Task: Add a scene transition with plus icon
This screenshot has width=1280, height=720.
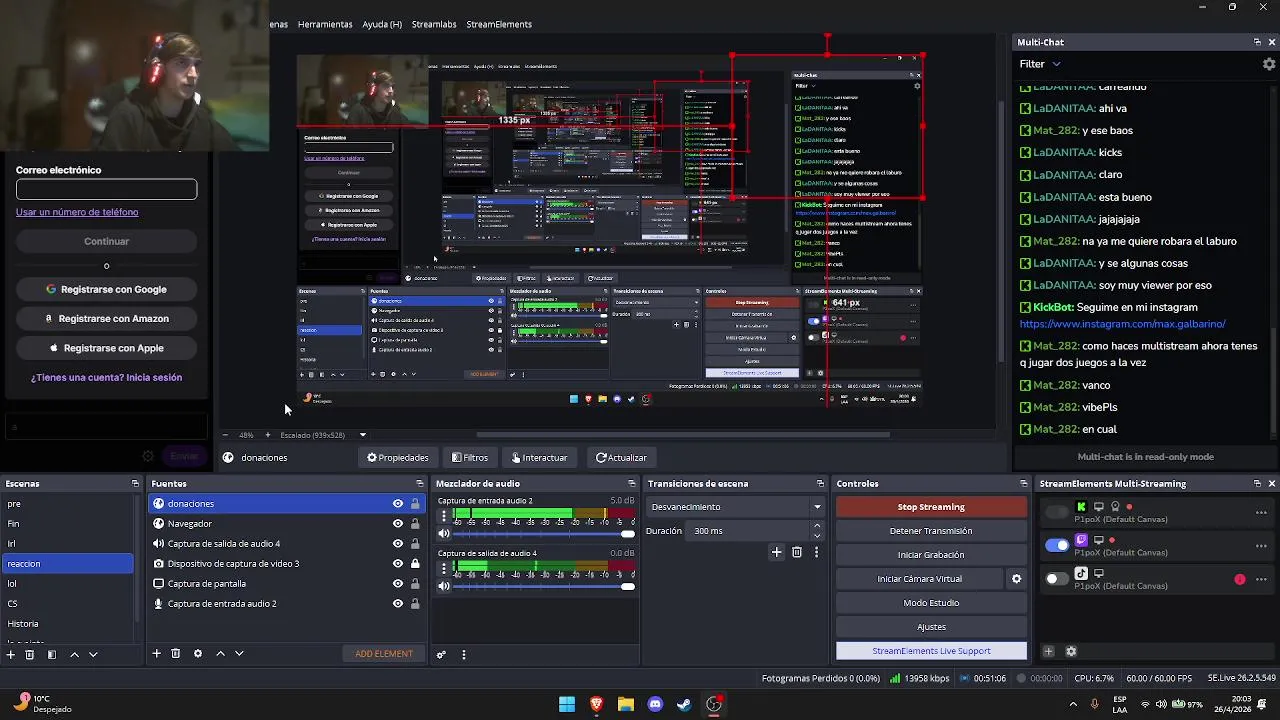Action: [776, 552]
